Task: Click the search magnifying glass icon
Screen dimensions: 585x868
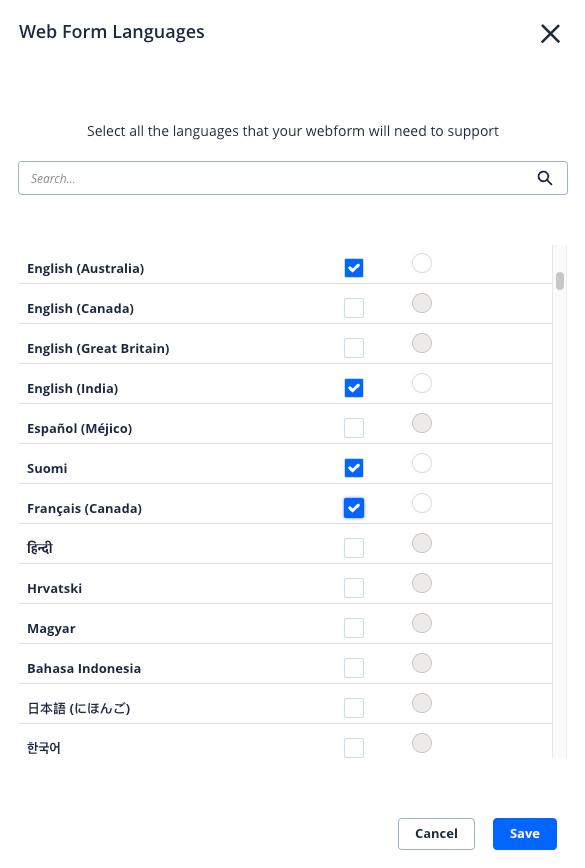Action: click(545, 177)
